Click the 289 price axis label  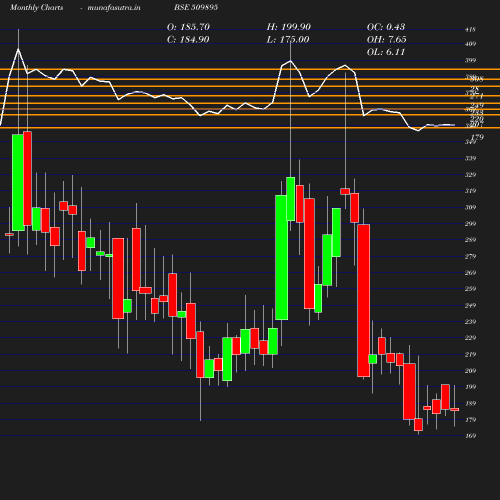[470, 240]
